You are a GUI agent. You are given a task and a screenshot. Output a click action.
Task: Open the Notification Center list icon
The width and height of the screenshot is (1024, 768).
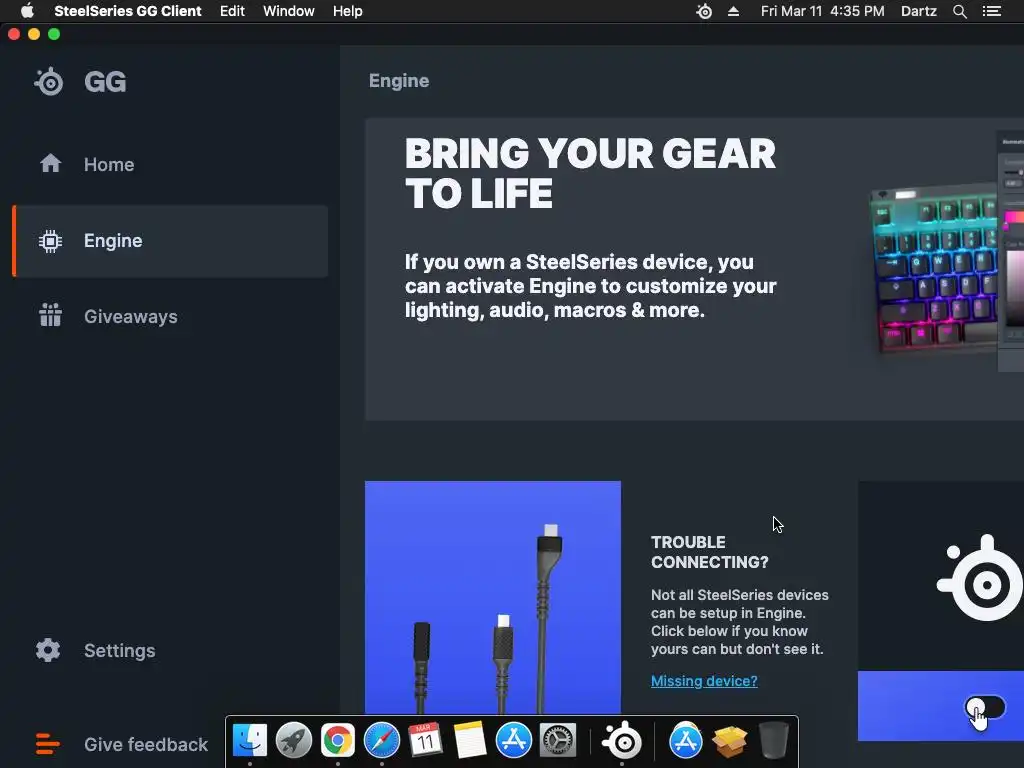pos(991,11)
